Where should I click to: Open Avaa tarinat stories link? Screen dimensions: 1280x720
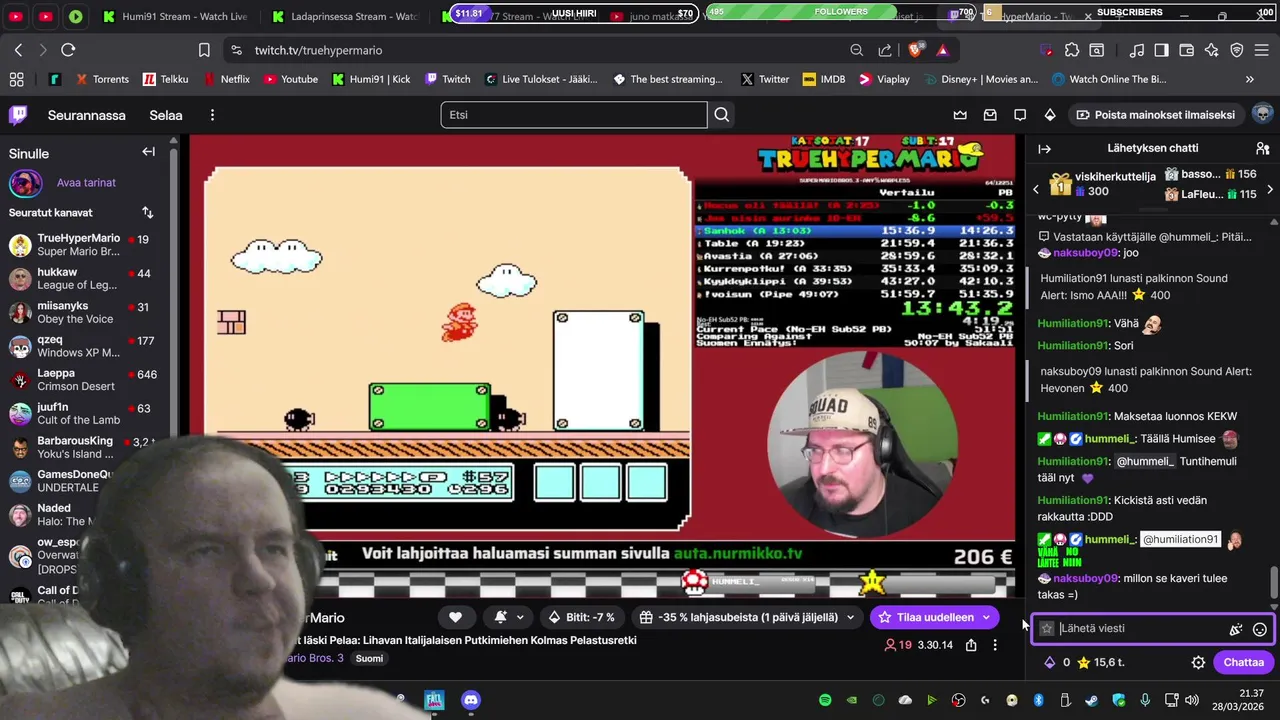point(86,183)
